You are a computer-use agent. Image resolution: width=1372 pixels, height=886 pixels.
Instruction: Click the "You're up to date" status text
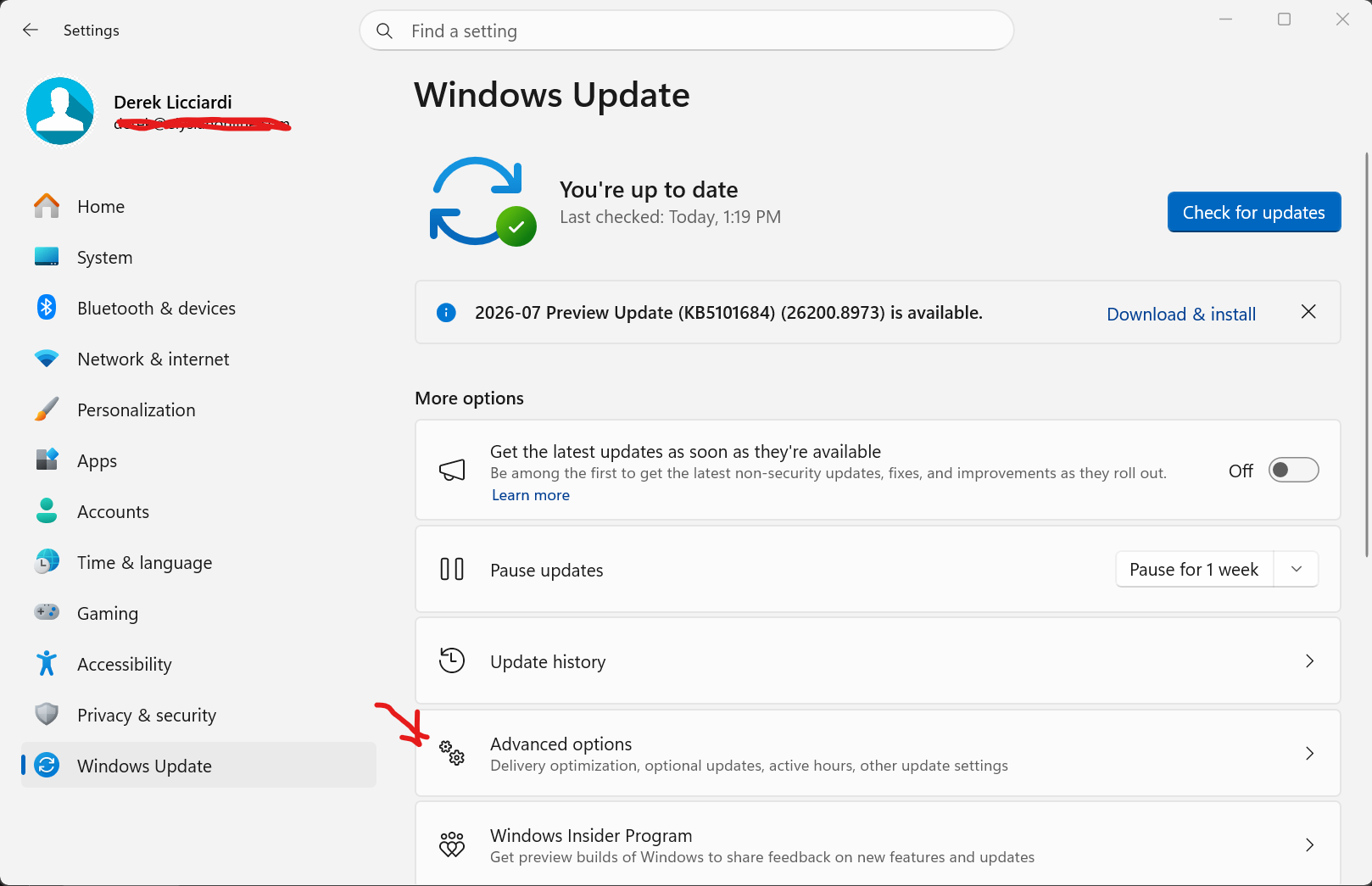pyautogui.click(x=649, y=189)
